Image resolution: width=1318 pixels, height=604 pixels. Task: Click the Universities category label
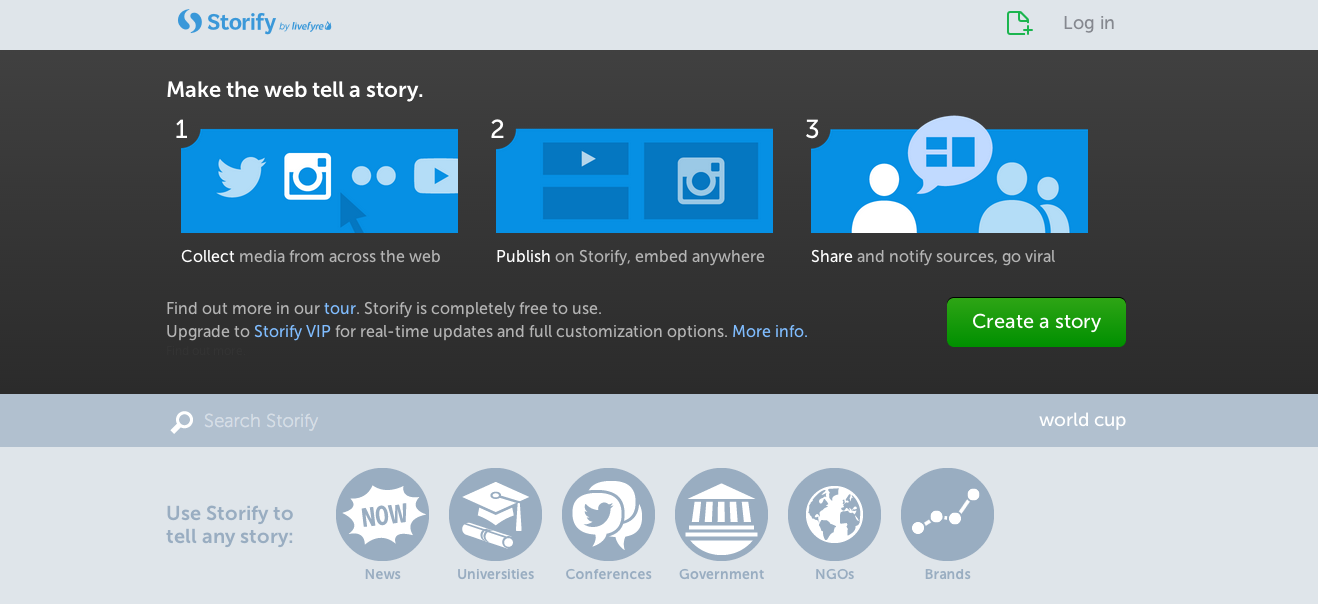tap(495, 574)
